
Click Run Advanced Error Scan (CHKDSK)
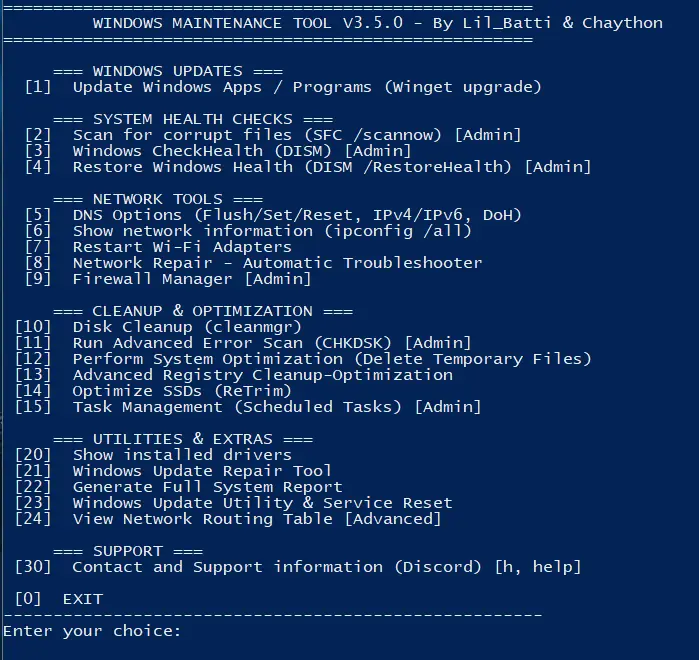pos(271,343)
